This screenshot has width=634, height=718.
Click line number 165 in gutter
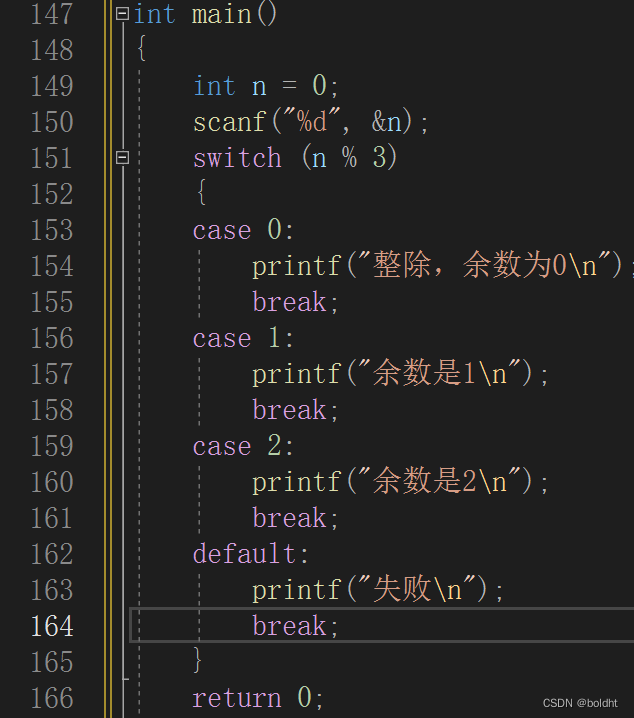52,662
